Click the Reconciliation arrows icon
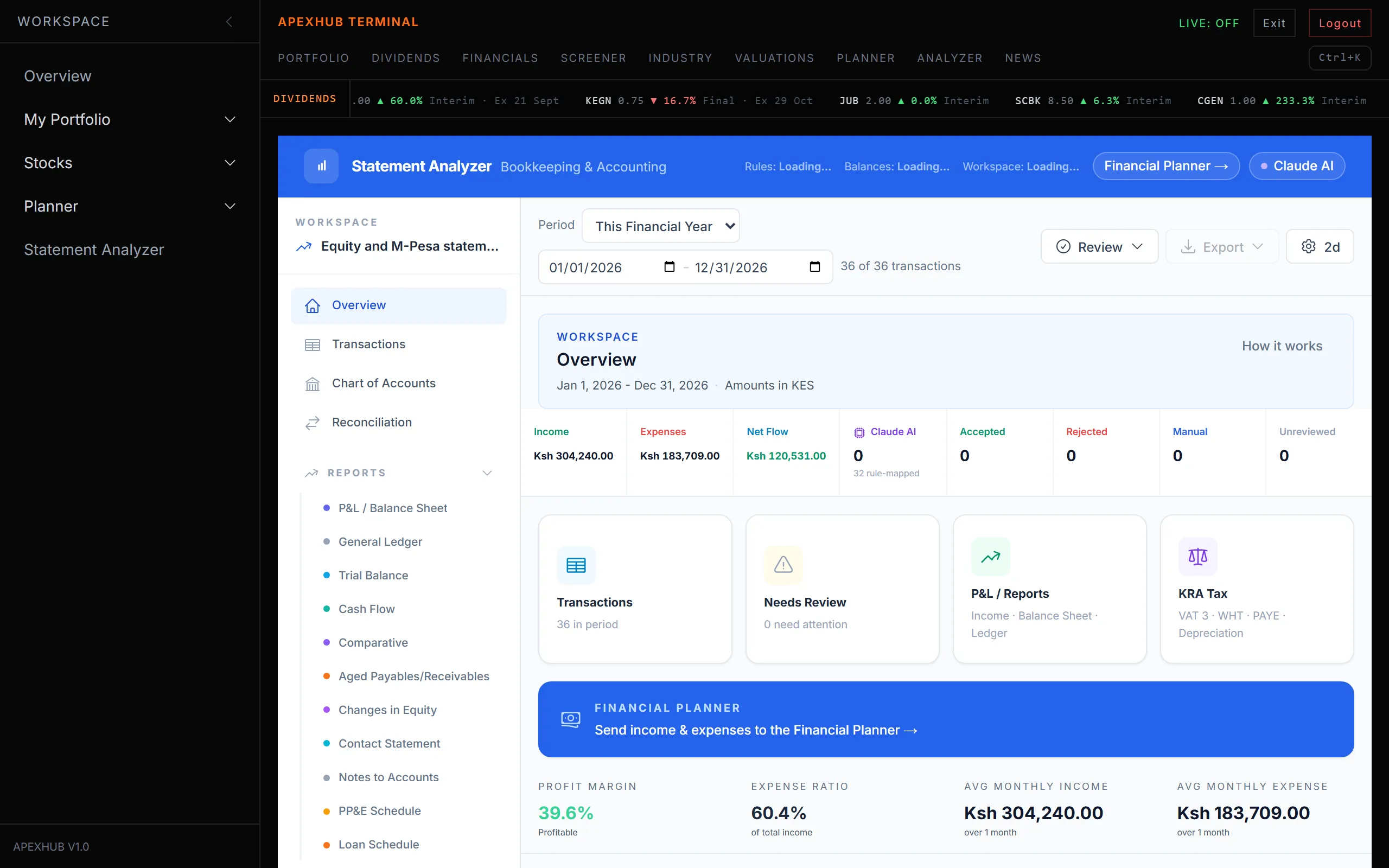1389x868 pixels. pos(312,423)
